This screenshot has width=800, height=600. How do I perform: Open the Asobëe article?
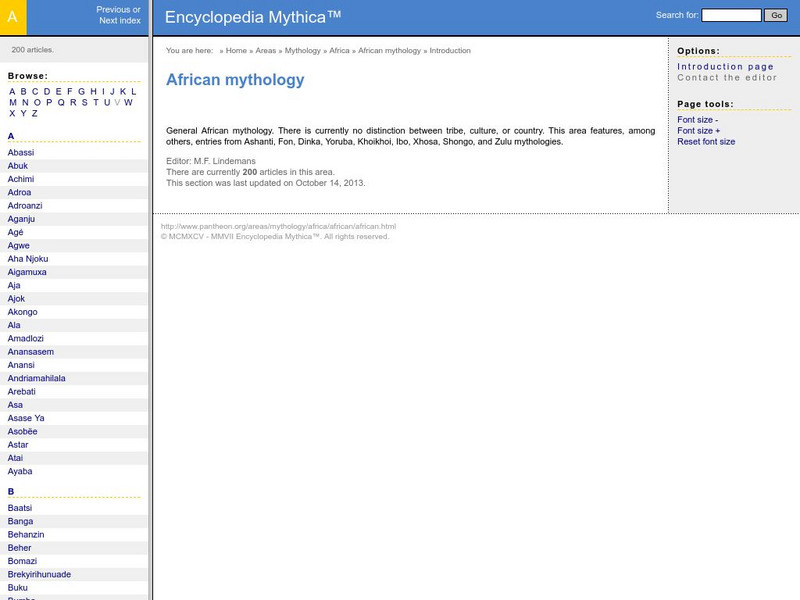pyautogui.click(x=22, y=431)
